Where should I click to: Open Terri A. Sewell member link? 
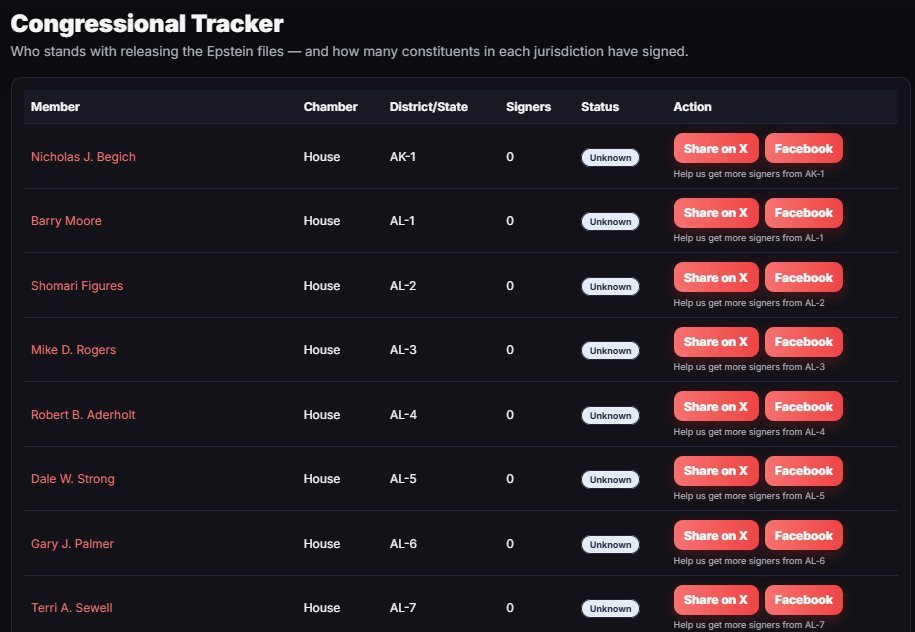coord(72,608)
